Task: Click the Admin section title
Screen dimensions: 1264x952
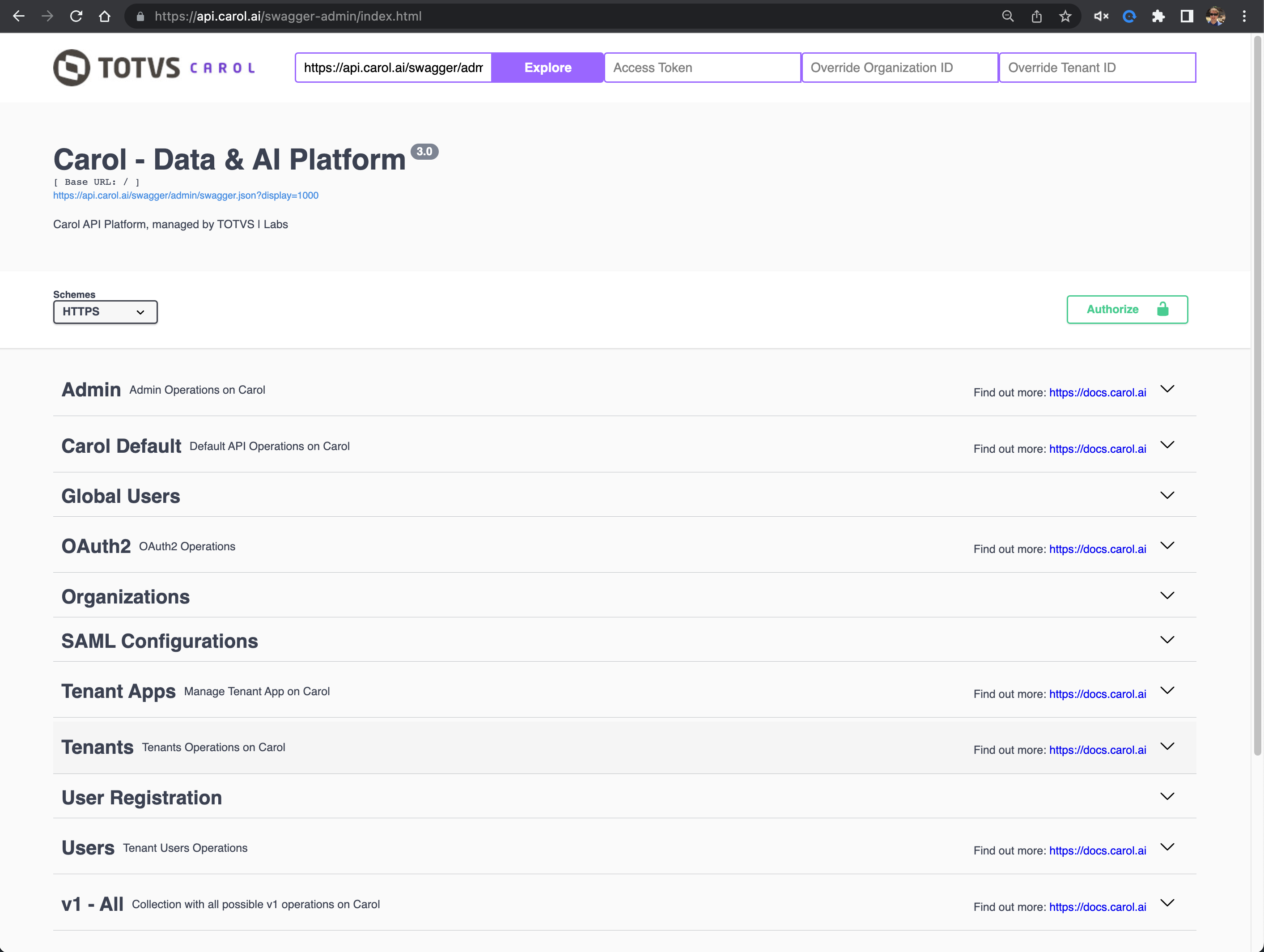Action: [91, 390]
